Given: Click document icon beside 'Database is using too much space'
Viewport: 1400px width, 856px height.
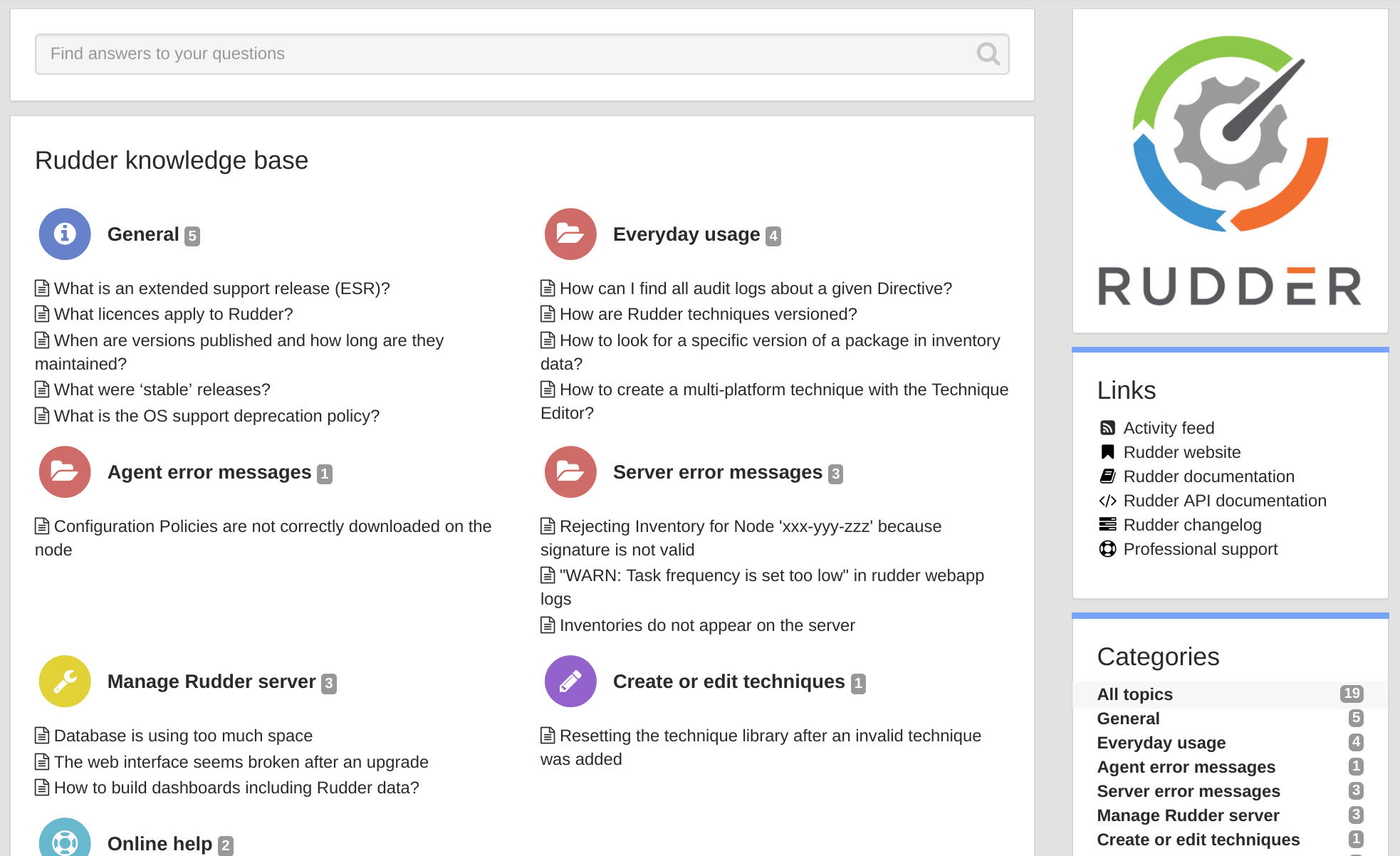Looking at the screenshot, I should click(42, 736).
